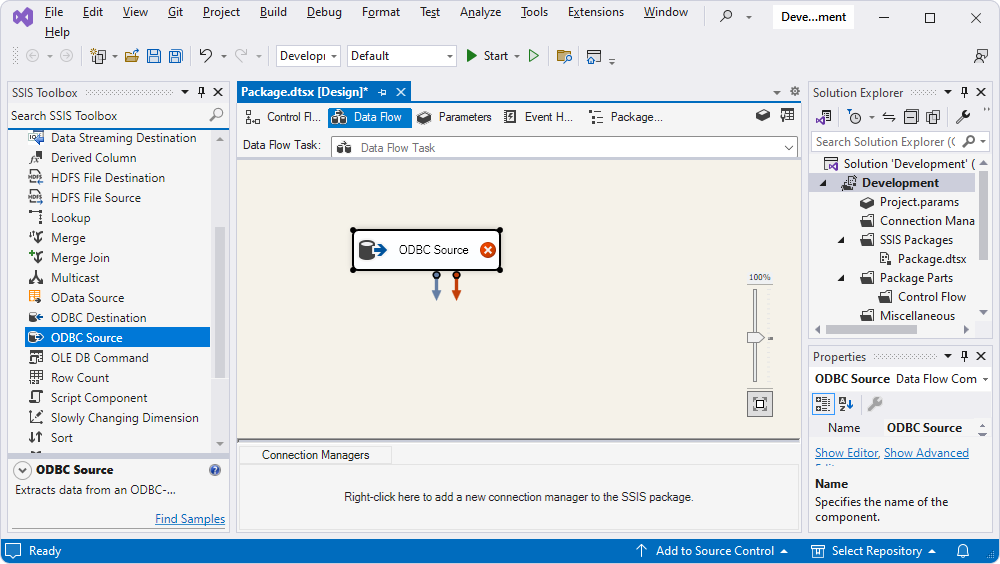Open the Default platform dropdown

(x=450, y=56)
